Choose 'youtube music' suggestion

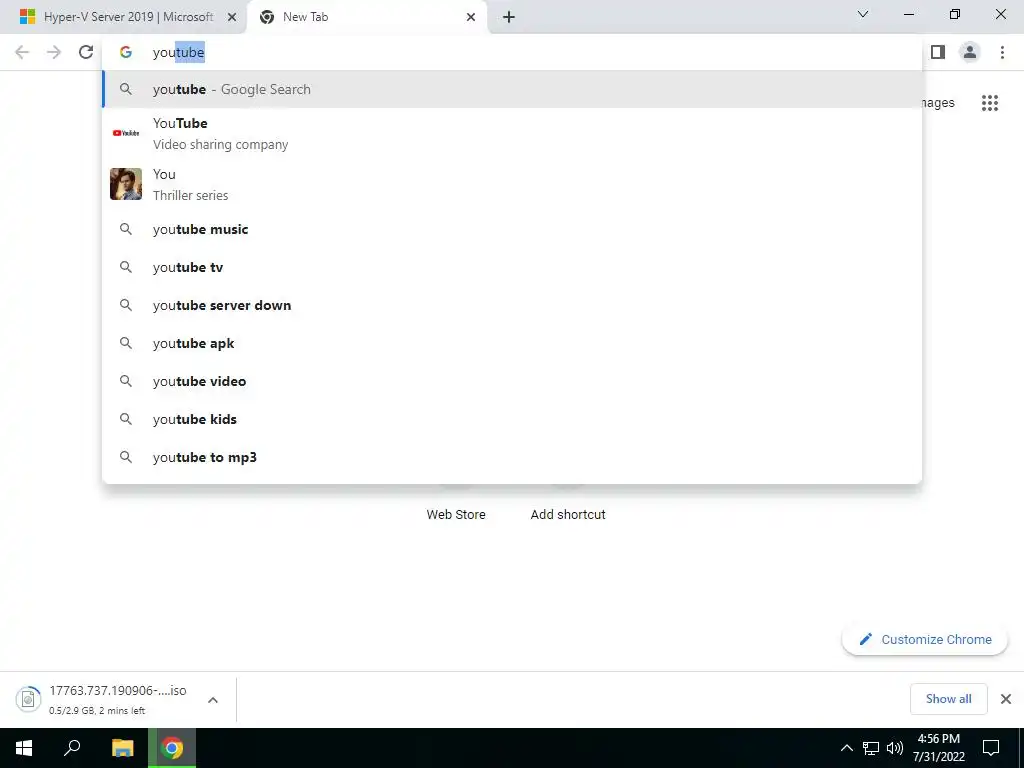[513, 229]
